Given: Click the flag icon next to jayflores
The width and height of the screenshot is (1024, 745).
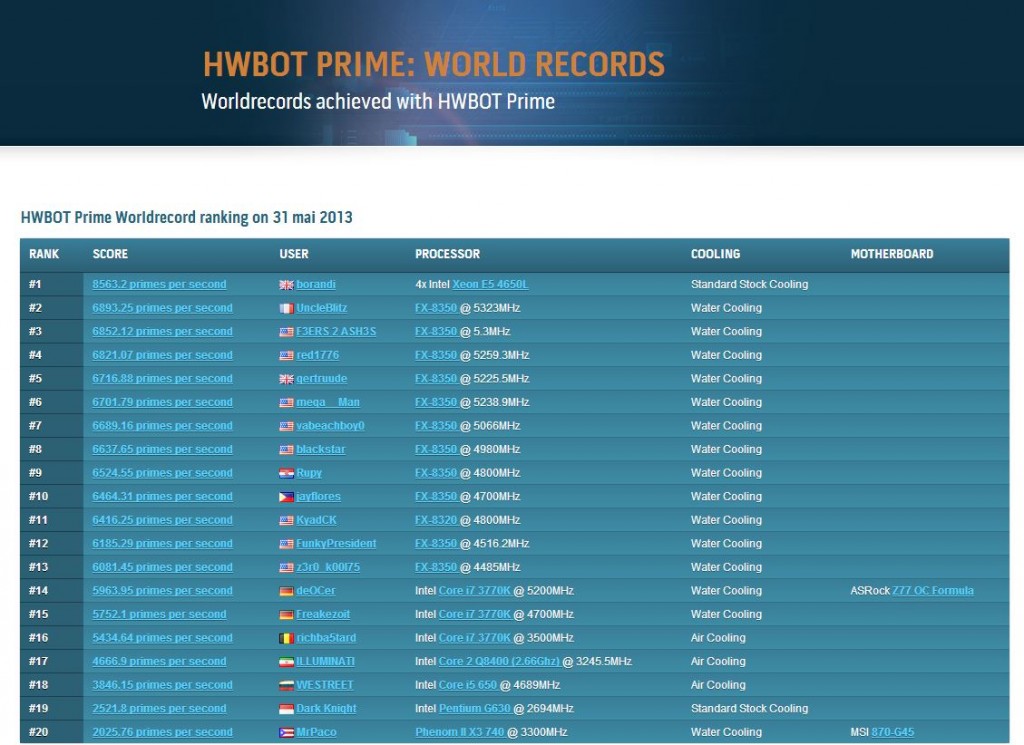Looking at the screenshot, I should [286, 497].
